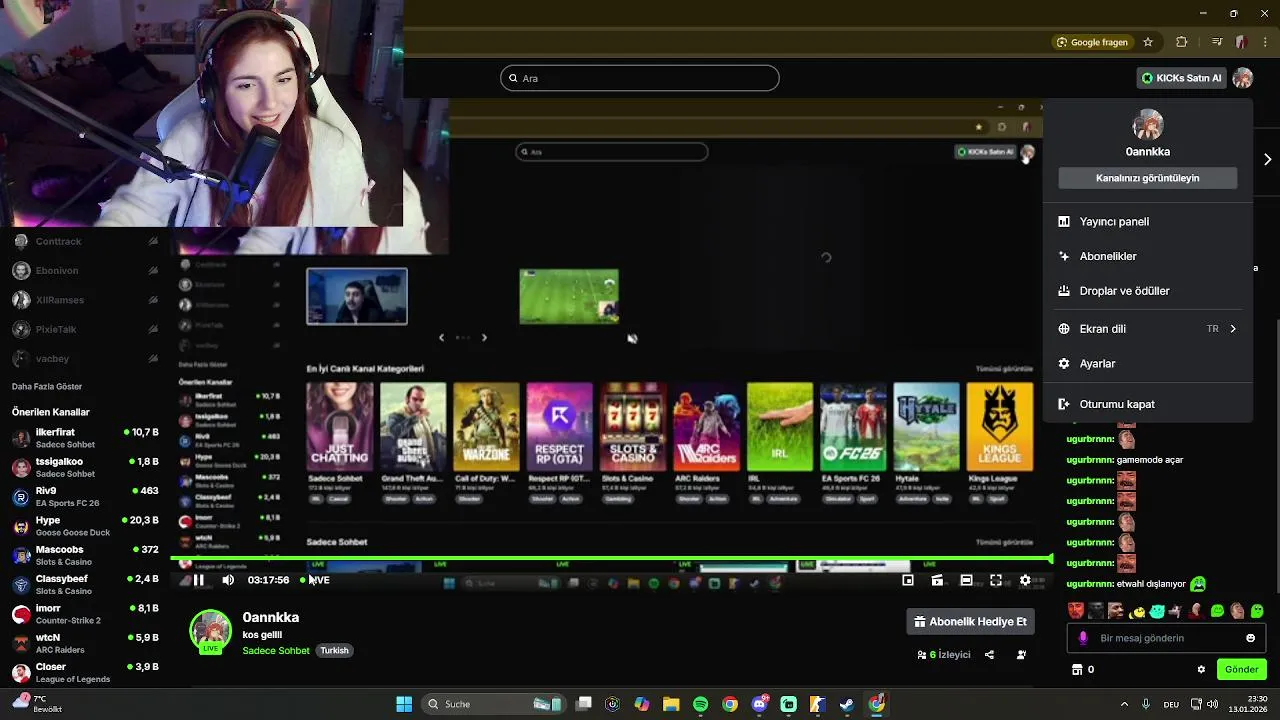This screenshot has height=720, width=1280.
Task: Open chat settings gear icon
Action: point(1201,669)
